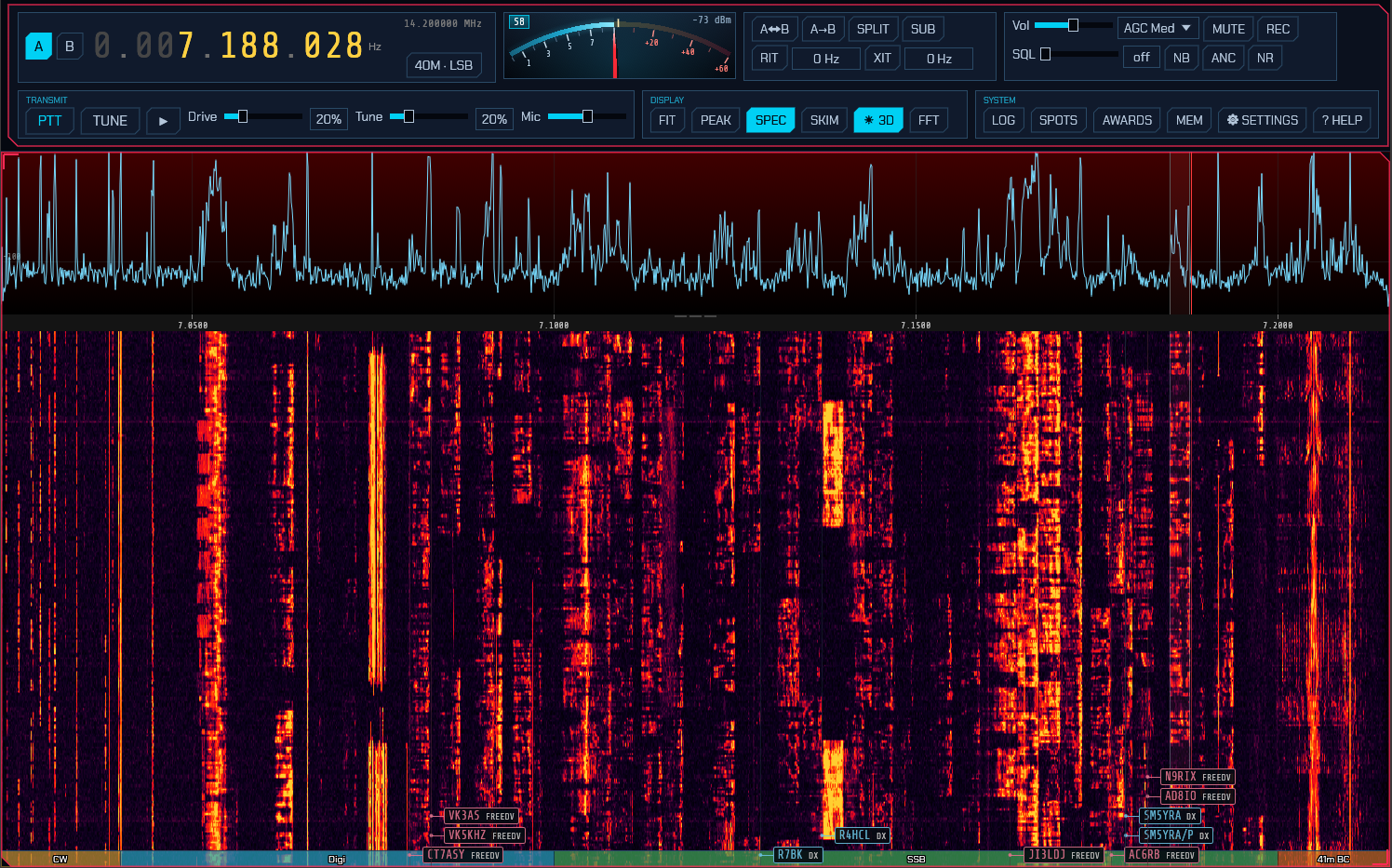The image size is (1392, 868).
Task: Click the TUNE button
Action: coord(110,121)
